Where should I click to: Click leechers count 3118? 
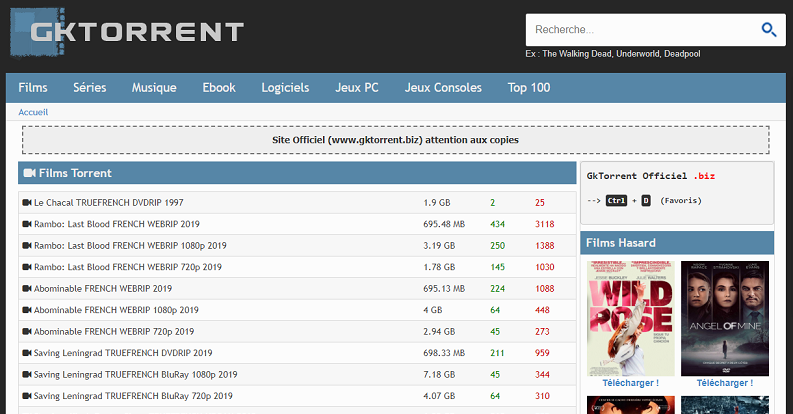click(x=545, y=224)
